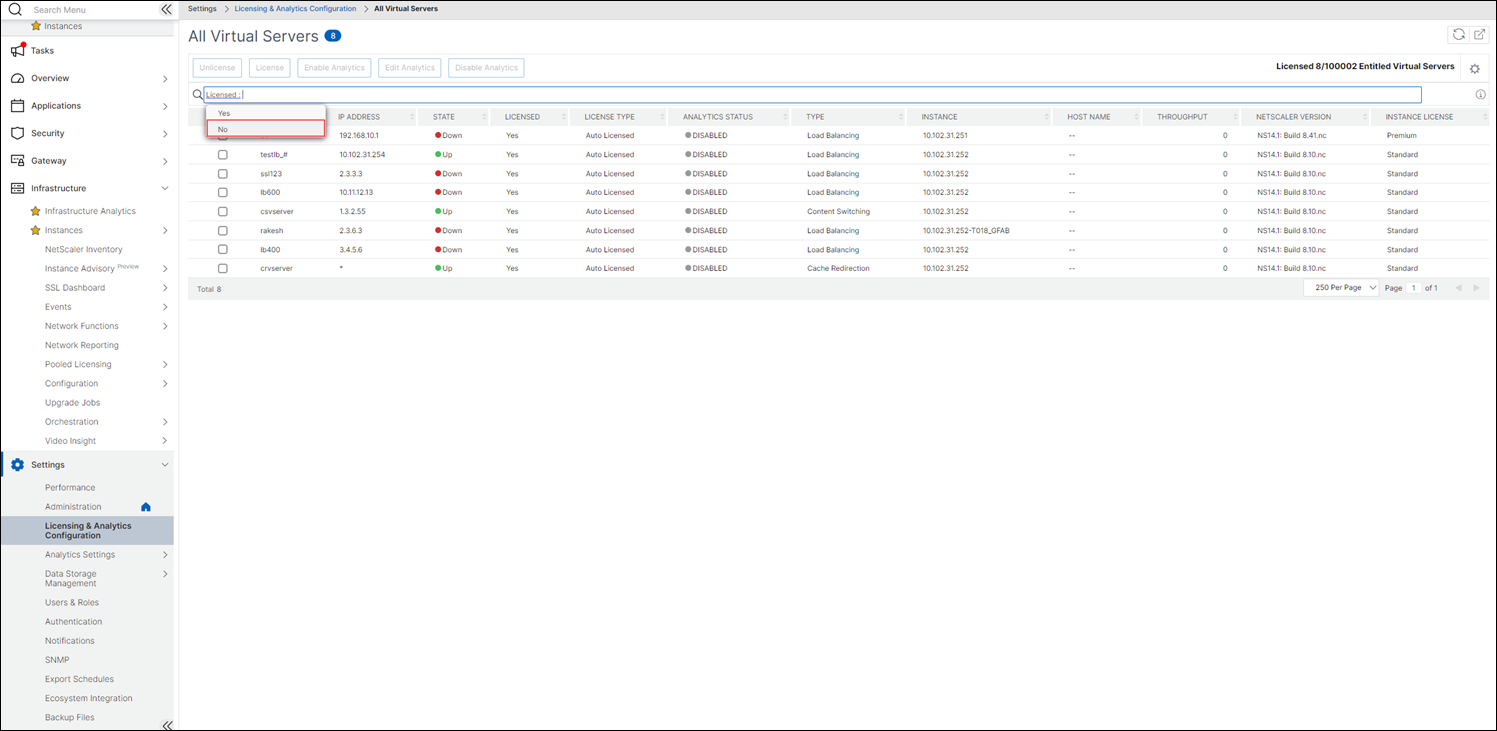
Task: Click the Enable Analytics button
Action: 335,68
